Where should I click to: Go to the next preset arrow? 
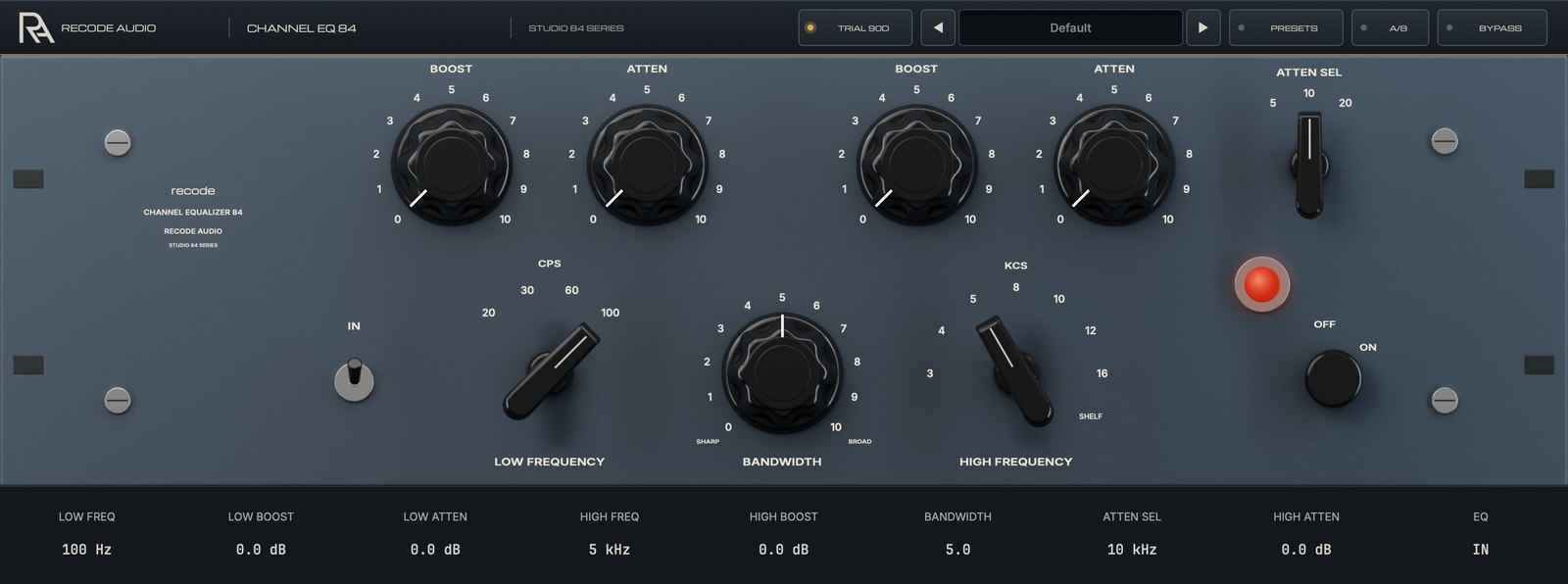[1202, 27]
